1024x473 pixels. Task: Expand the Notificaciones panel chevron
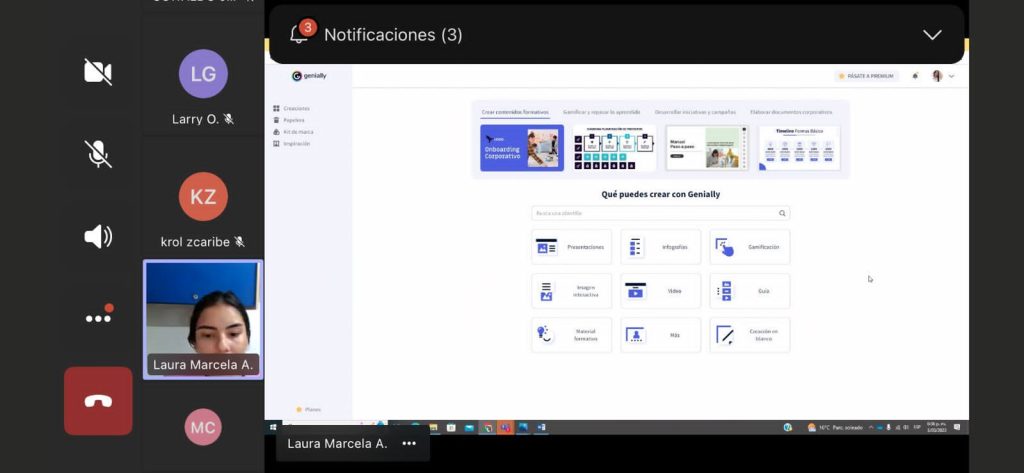932,35
